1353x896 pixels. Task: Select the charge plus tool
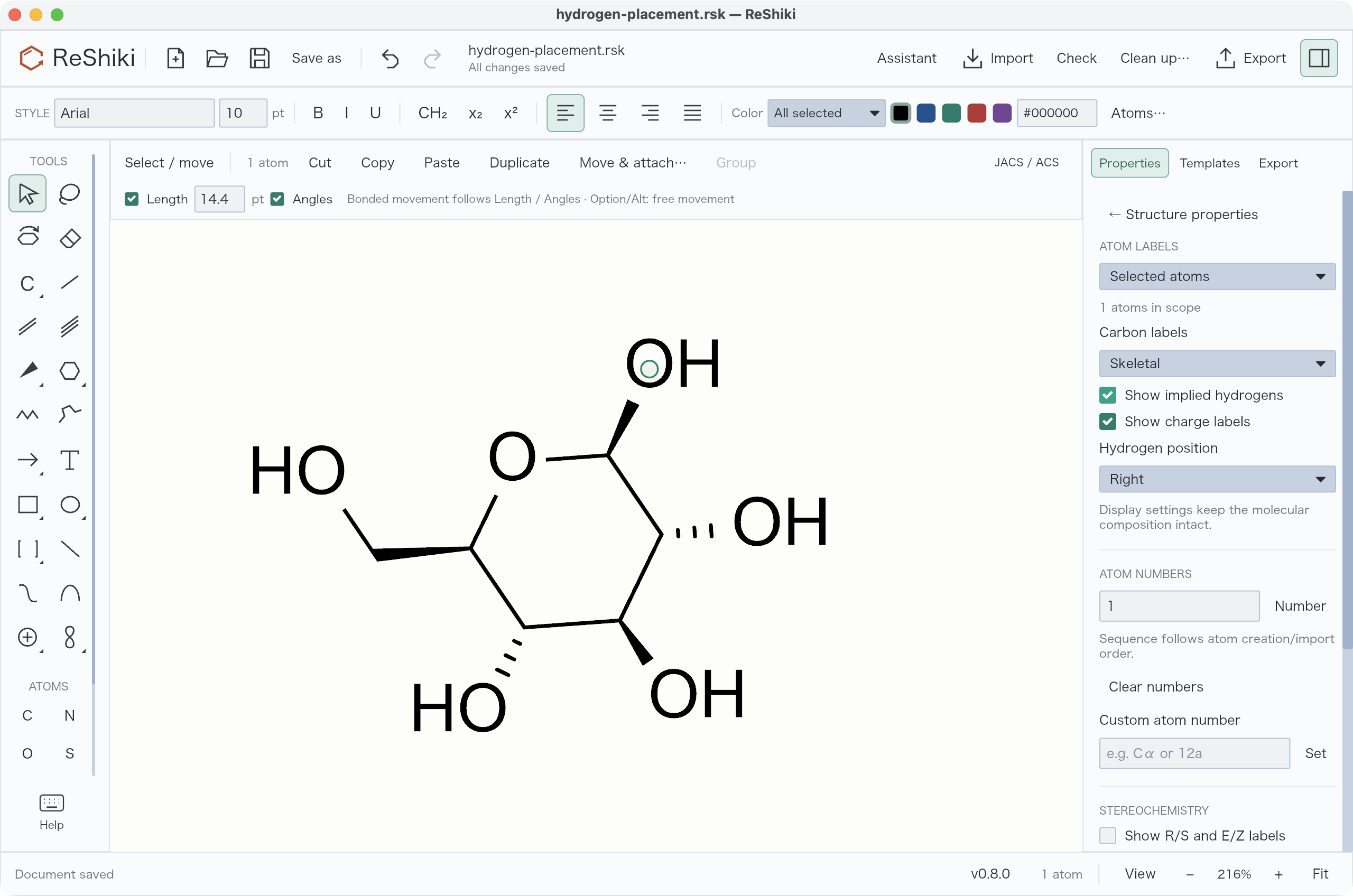tap(27, 637)
